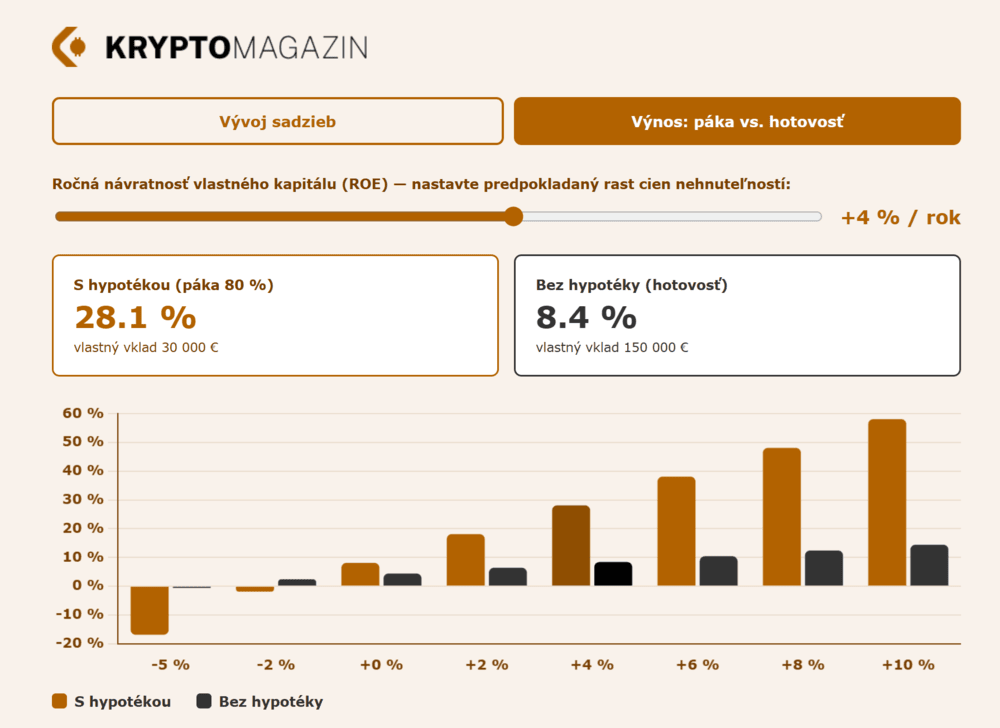Click the Bez hypotéky result card
Image resolution: width=1000 pixels, height=728 pixels.
(737, 315)
